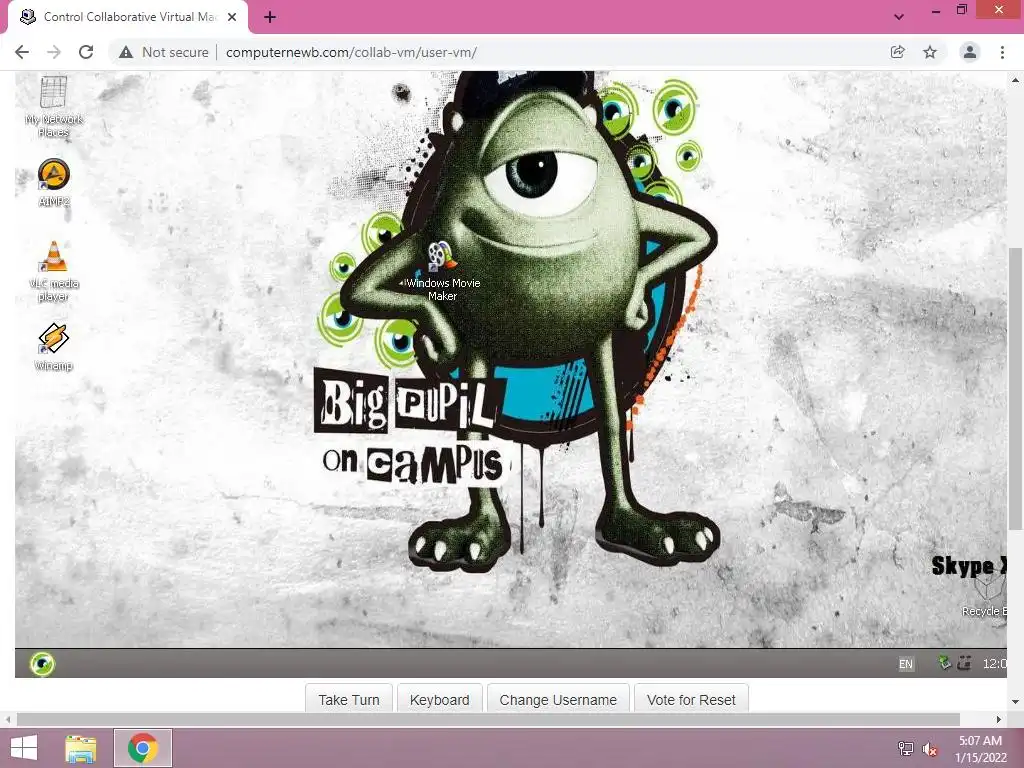Go back using browser back arrow
1024x768 pixels.
(22, 52)
